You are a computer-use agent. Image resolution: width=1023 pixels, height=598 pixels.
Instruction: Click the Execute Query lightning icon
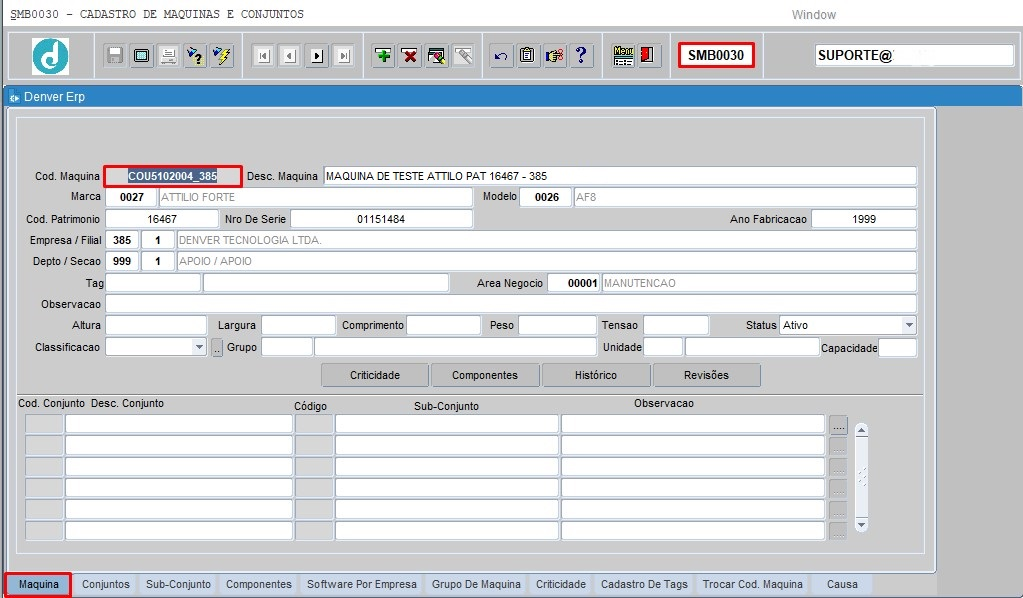pyautogui.click(x=222, y=56)
